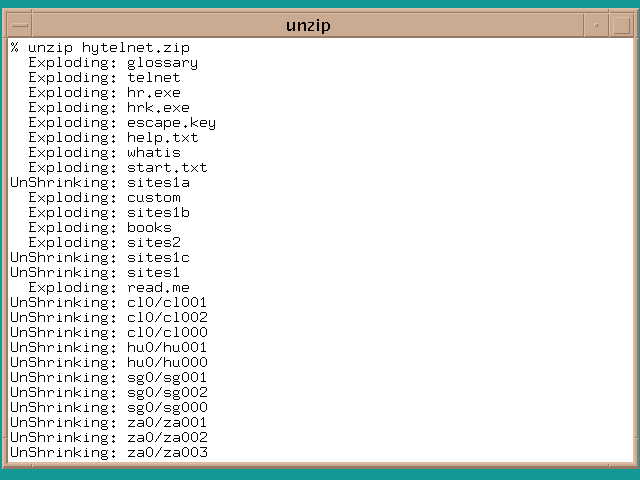The width and height of the screenshot is (640, 480).
Task: Click on "start.txt" in the terminal
Action: click(167, 168)
